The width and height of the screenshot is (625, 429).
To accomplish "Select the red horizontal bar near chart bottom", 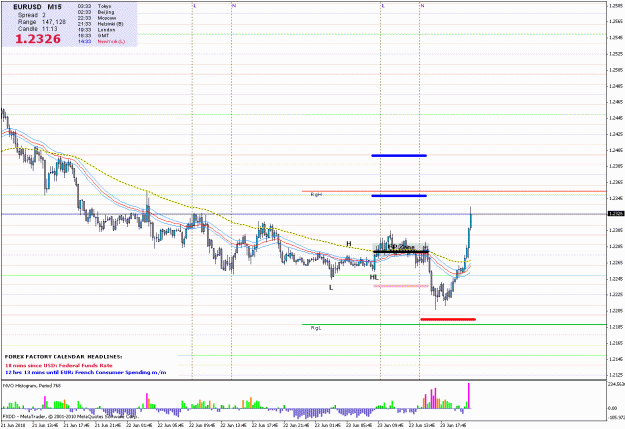I will coord(448,319).
